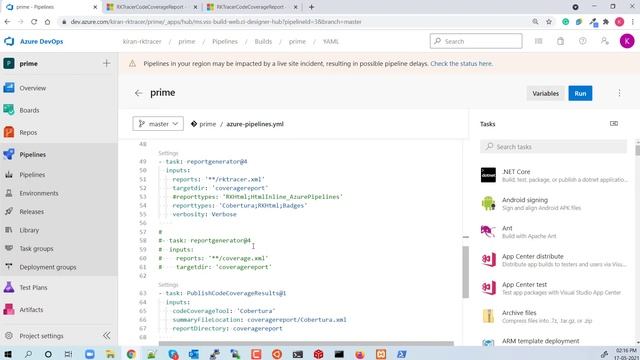Select the Pipelines sub-item
Image resolution: width=640 pixels, height=360 pixels.
(x=32, y=175)
